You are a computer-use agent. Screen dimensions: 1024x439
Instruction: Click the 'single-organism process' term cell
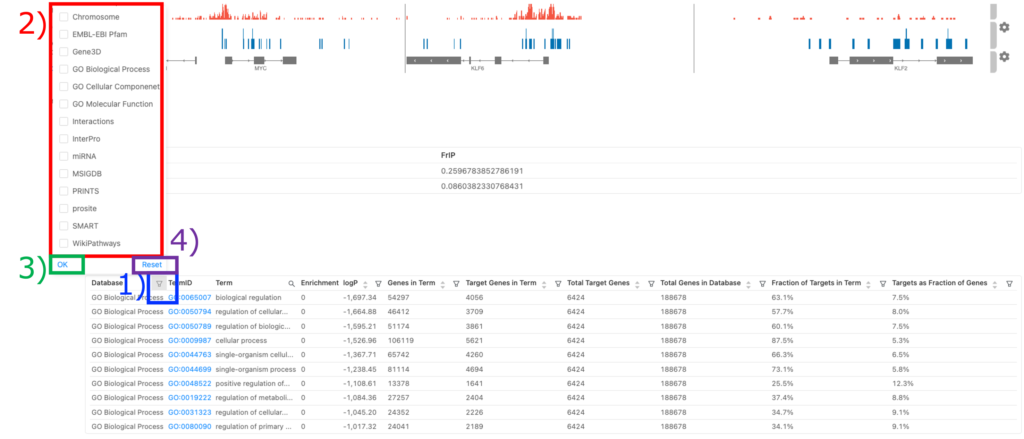point(255,369)
